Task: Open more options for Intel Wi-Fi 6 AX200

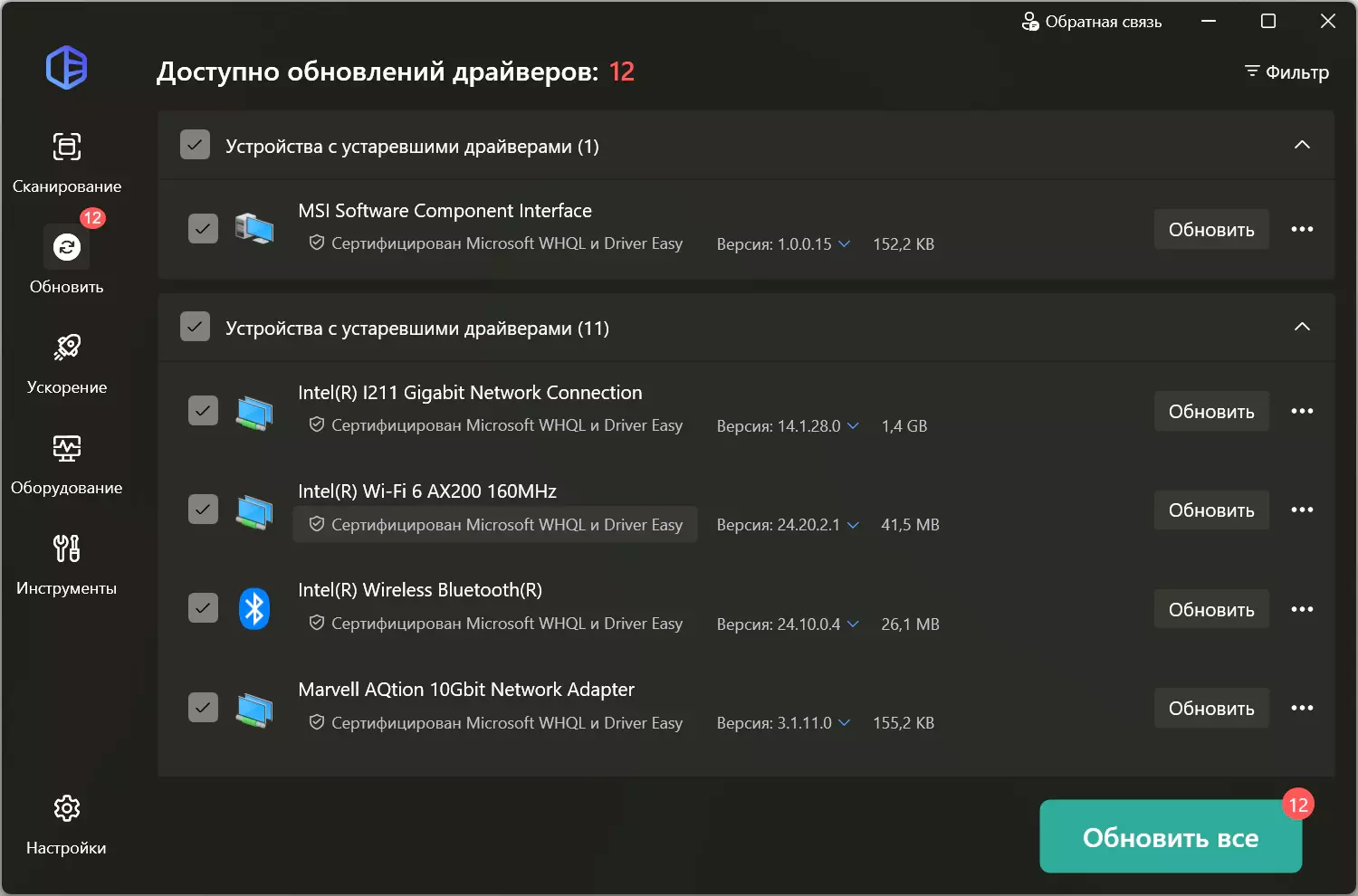Action: pyautogui.click(x=1302, y=510)
